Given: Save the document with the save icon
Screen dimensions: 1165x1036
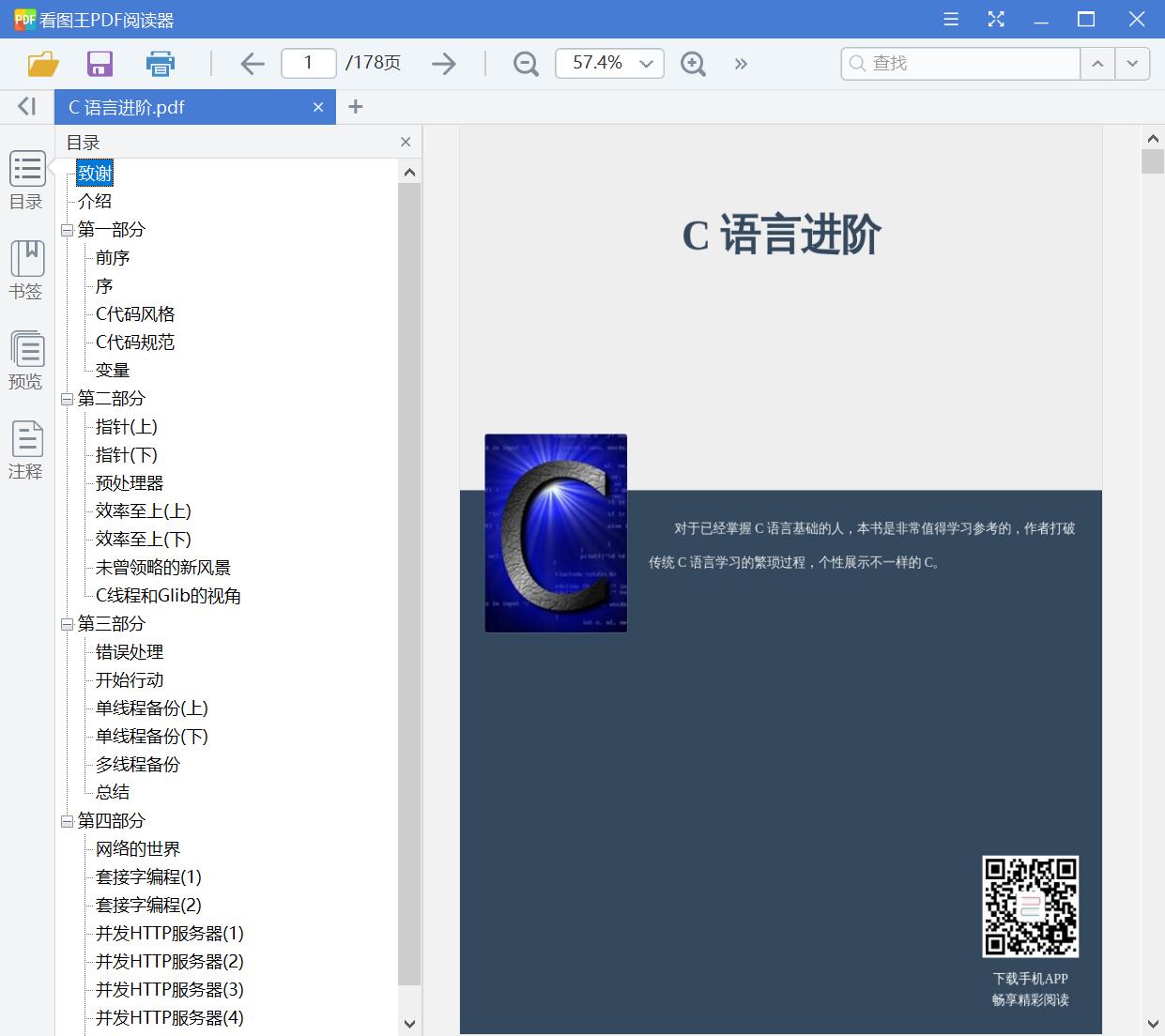Looking at the screenshot, I should point(100,63).
